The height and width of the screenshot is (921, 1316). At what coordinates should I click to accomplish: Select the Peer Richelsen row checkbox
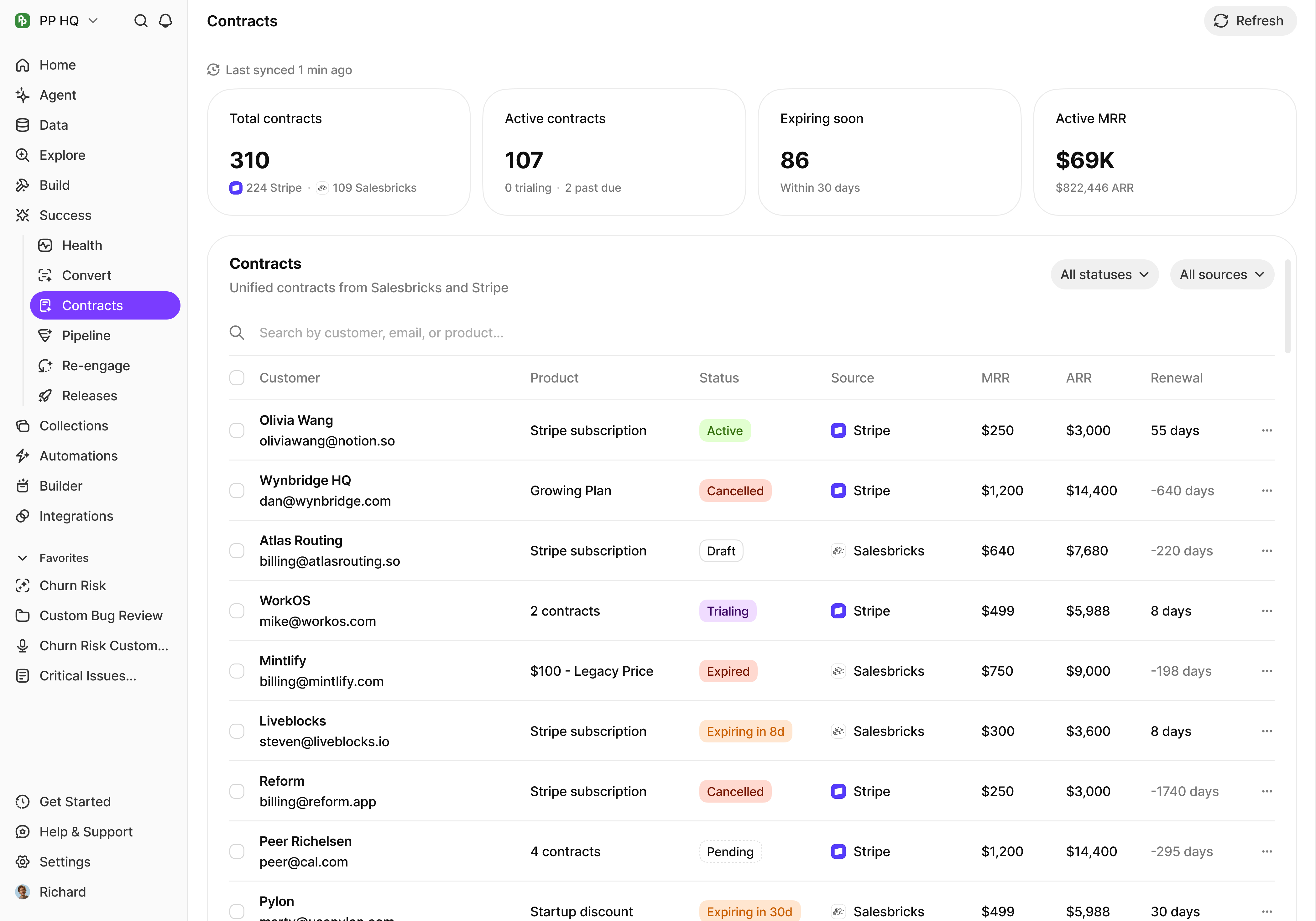237,852
